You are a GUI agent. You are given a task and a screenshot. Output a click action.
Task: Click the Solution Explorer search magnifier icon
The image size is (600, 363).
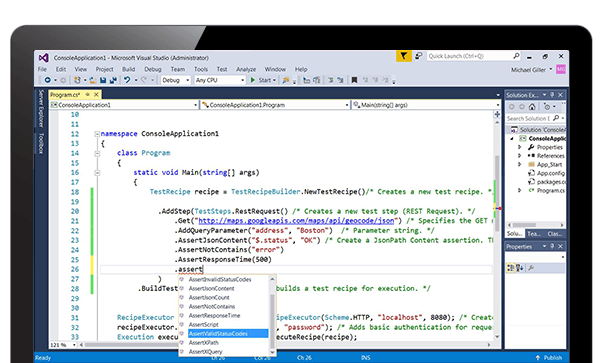[x=556, y=118]
